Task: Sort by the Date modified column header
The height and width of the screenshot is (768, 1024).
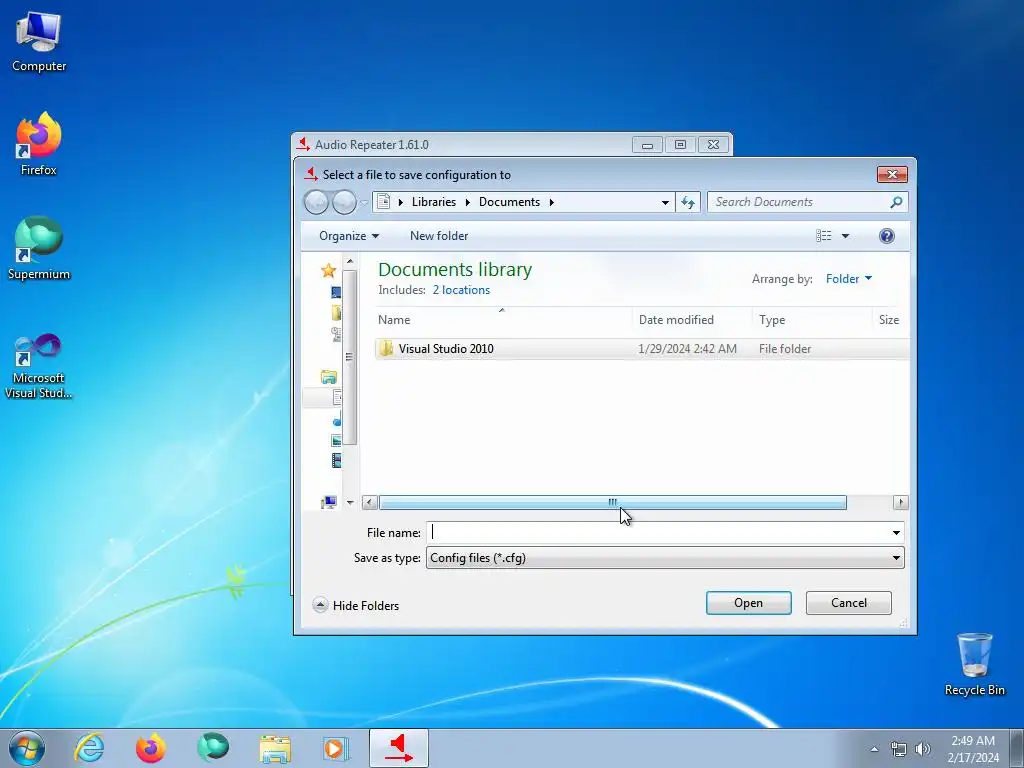Action: [x=692, y=320]
